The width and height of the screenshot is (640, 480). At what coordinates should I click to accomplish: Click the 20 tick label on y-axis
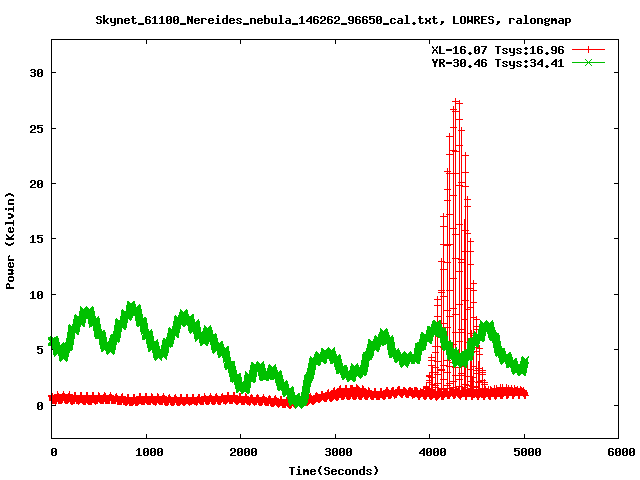[x=37, y=184]
